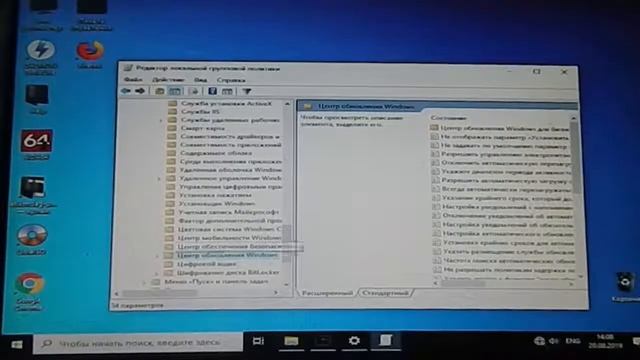The height and width of the screenshot is (360, 640).
Task: Expand 'Шифрование диска BitLocker' node
Action: [x=157, y=273]
